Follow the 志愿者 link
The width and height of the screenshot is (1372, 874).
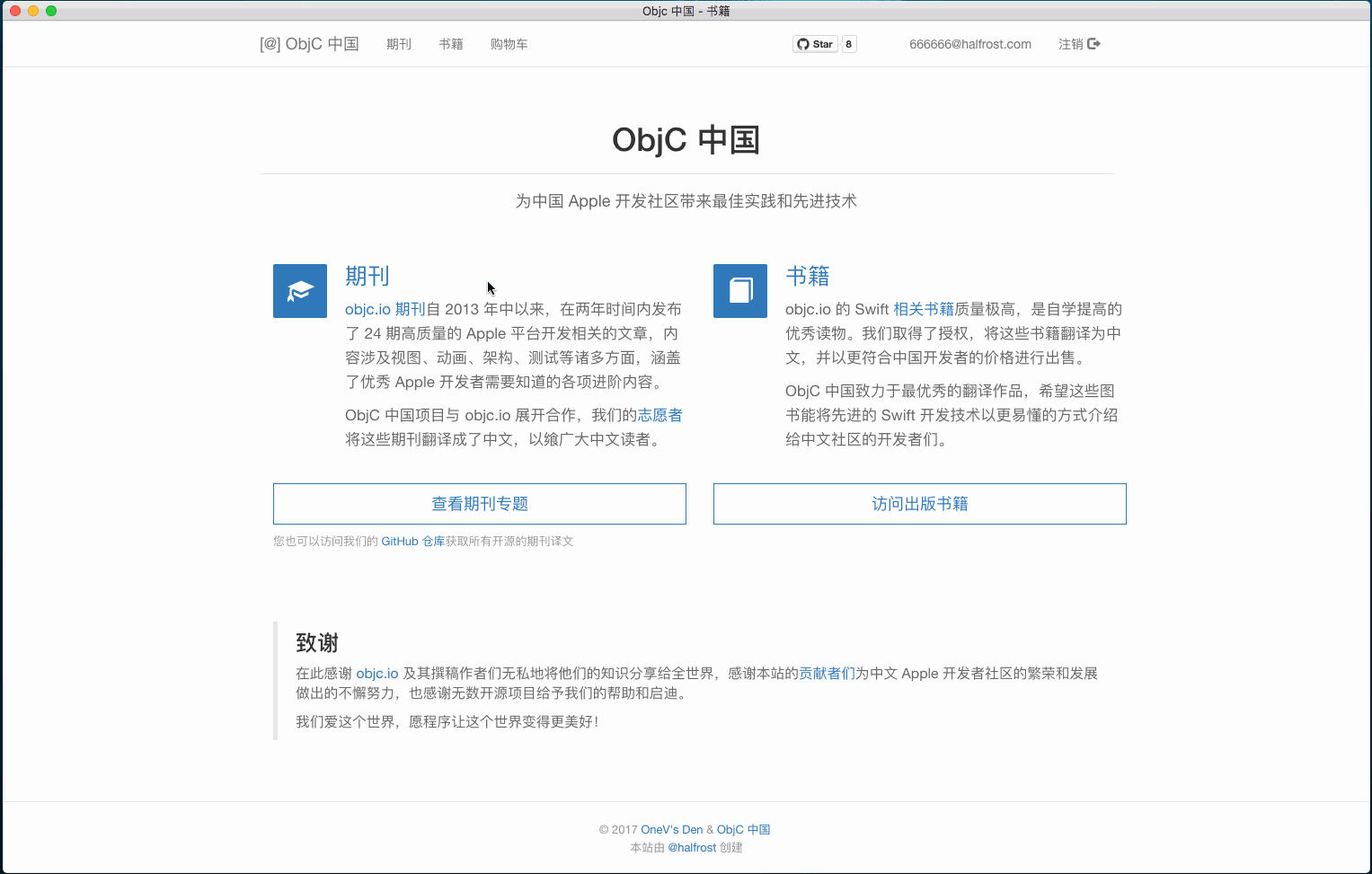click(x=660, y=415)
